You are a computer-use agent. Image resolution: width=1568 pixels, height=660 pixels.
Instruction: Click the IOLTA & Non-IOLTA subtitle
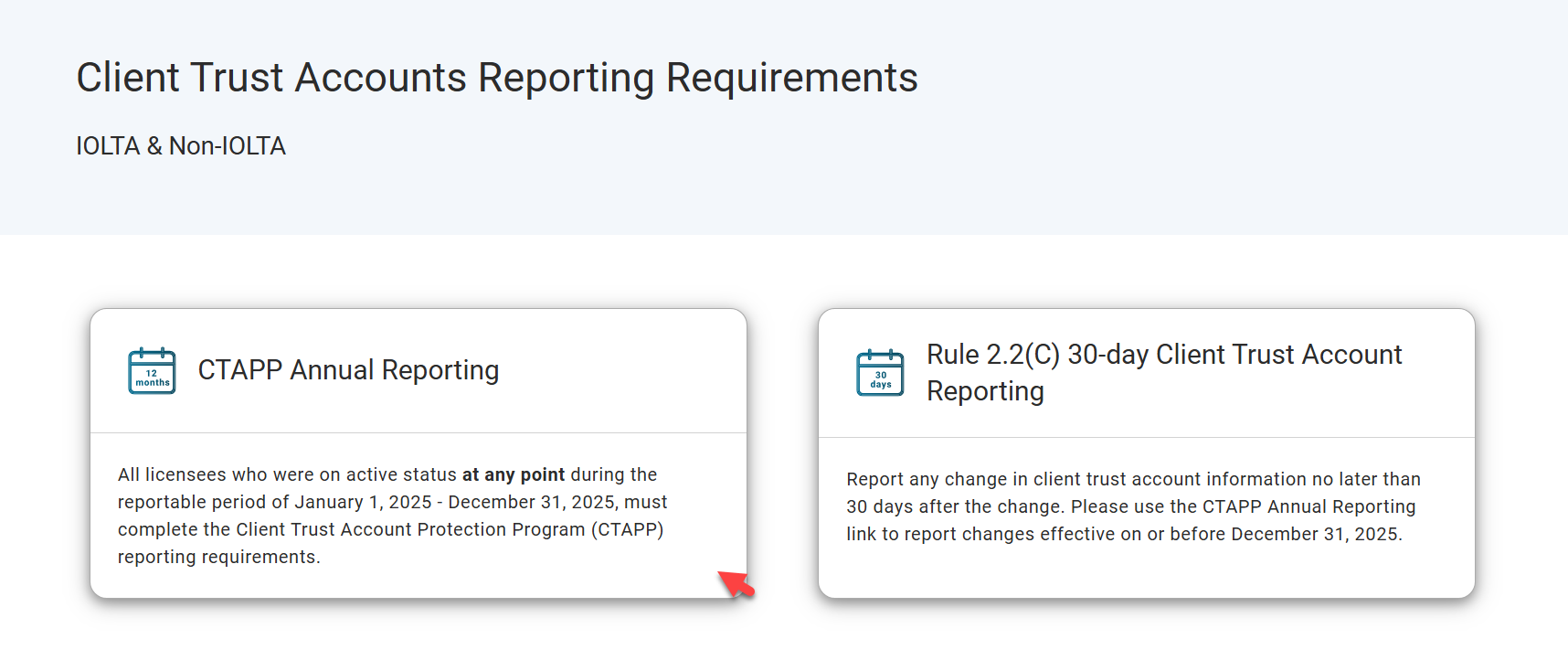181,146
